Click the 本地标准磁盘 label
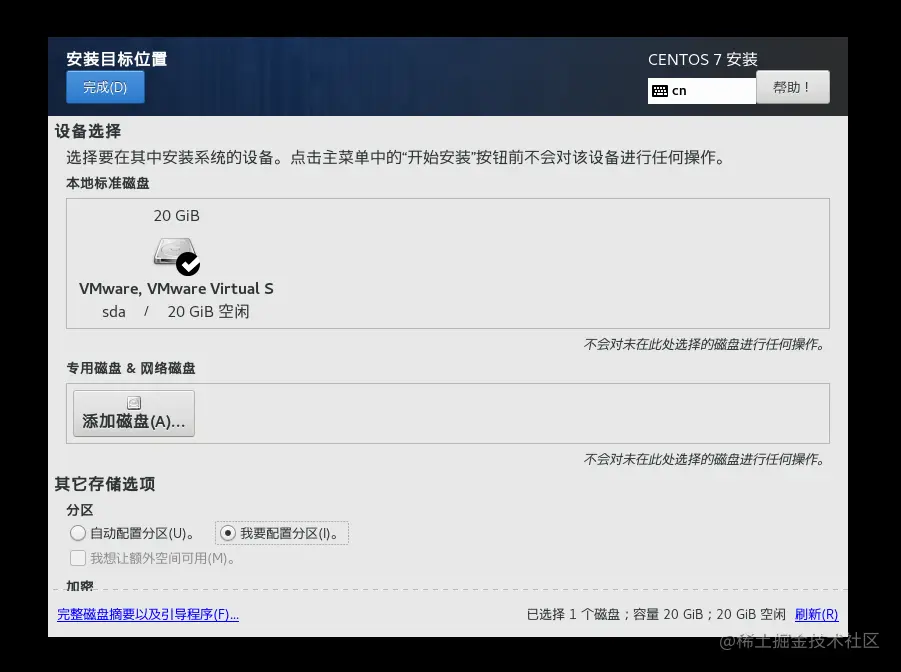Image resolution: width=901 pixels, height=672 pixels. pos(107,183)
